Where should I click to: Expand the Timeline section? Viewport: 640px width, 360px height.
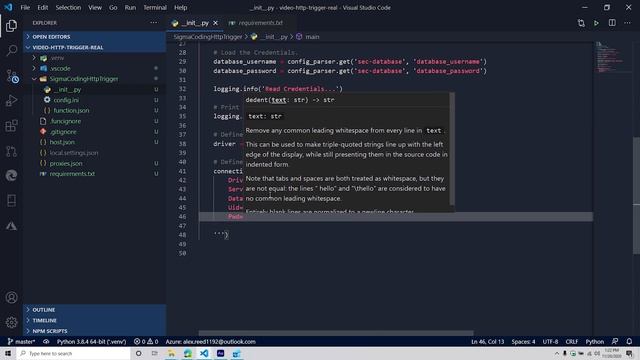coord(95,320)
